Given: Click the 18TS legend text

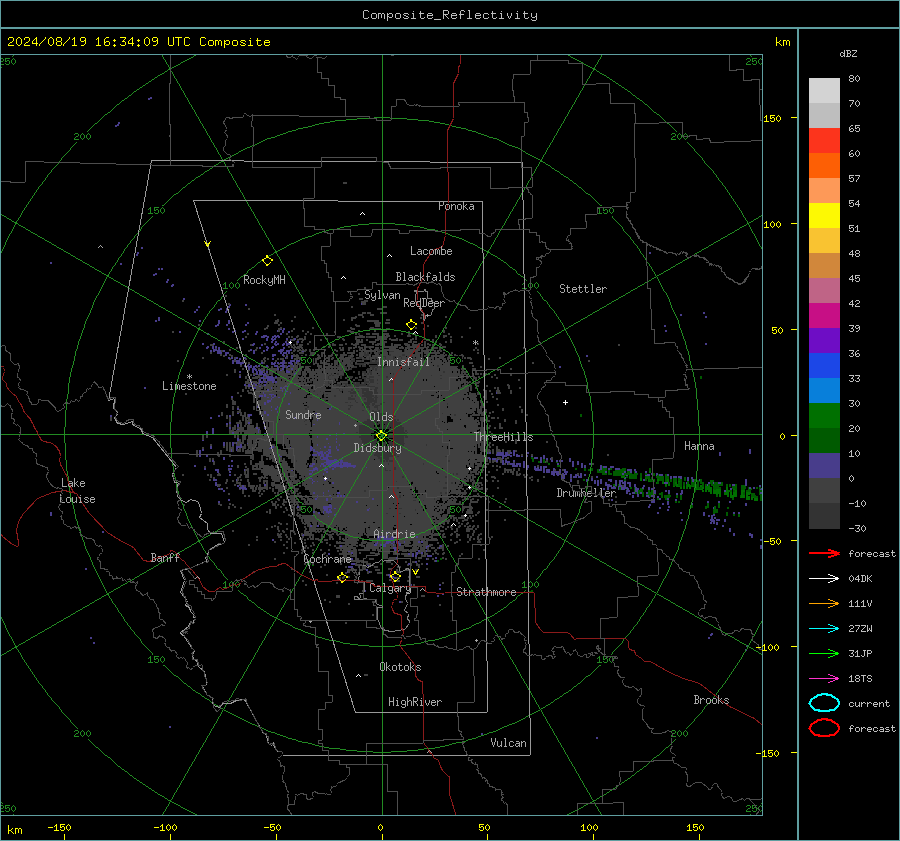Looking at the screenshot, I should point(860,679).
